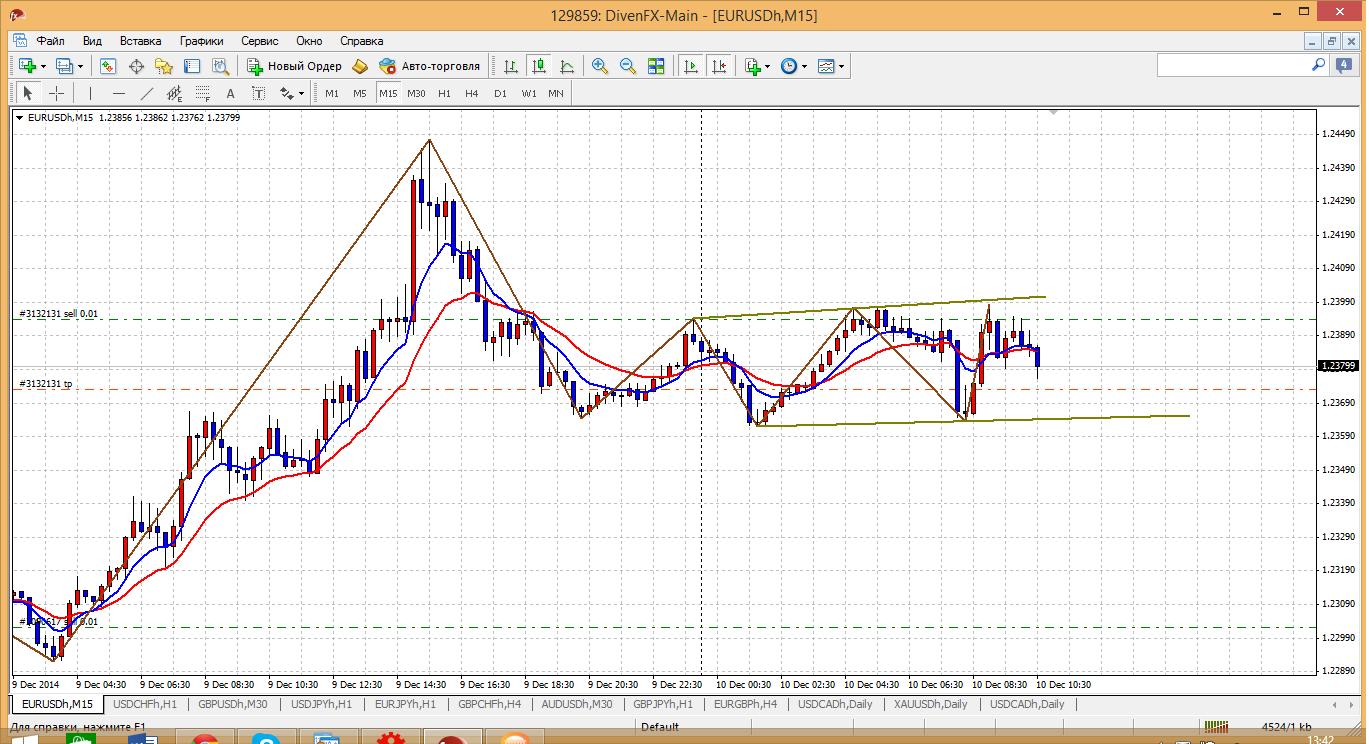Switch chart display to line chart mode
The width and height of the screenshot is (1369, 744).
[x=567, y=66]
